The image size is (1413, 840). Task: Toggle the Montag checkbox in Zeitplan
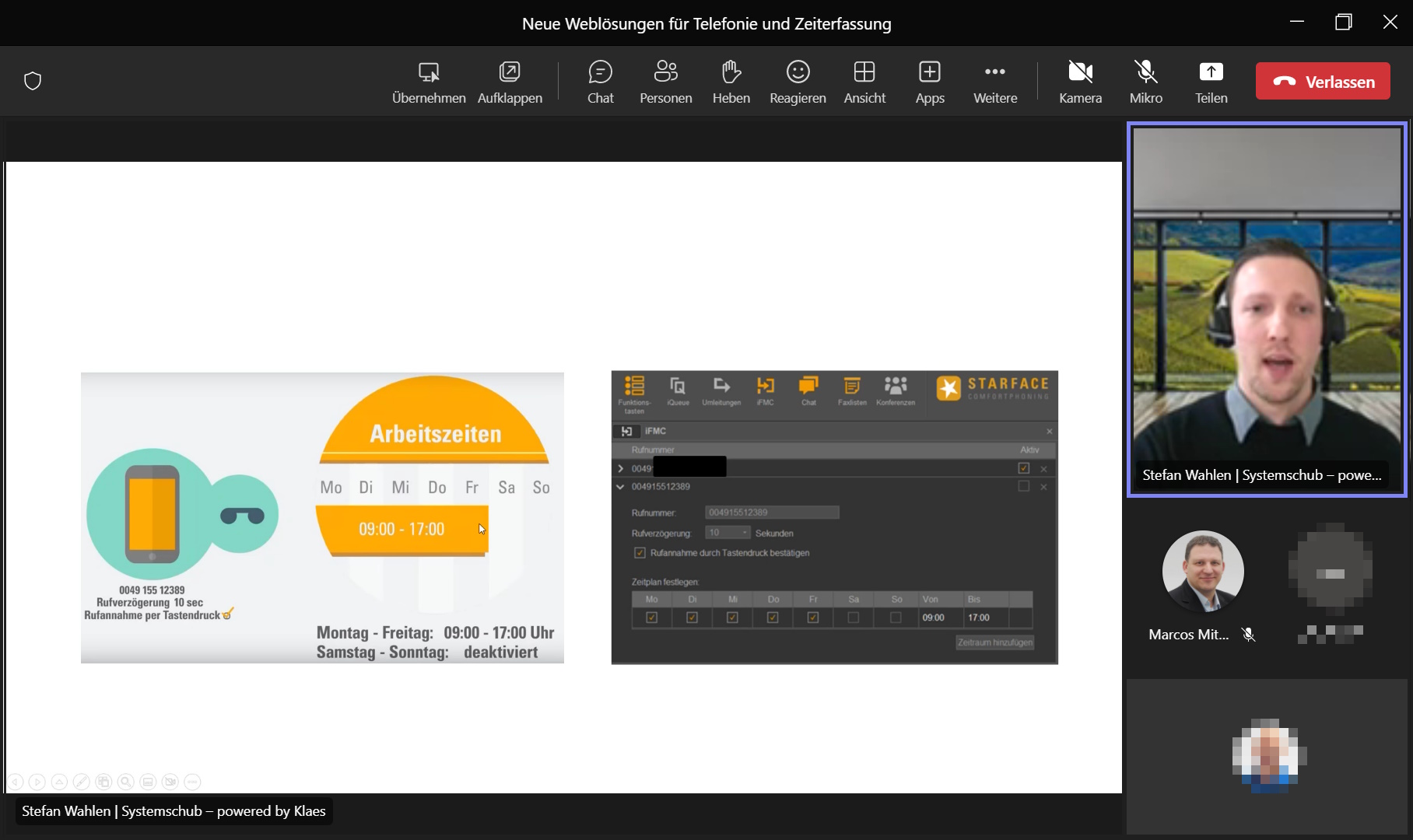[652, 618]
